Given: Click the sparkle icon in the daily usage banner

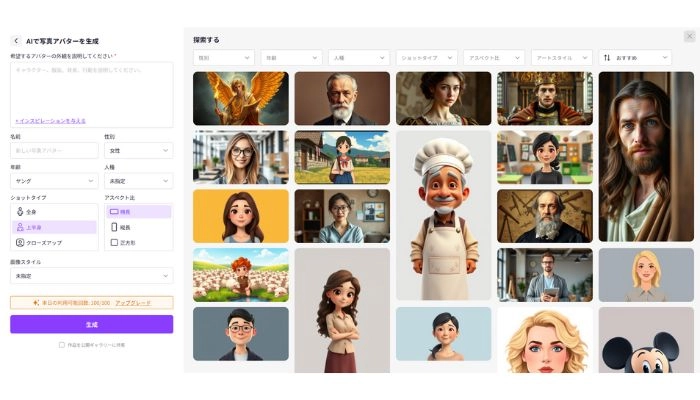Looking at the screenshot, I should pos(36,303).
